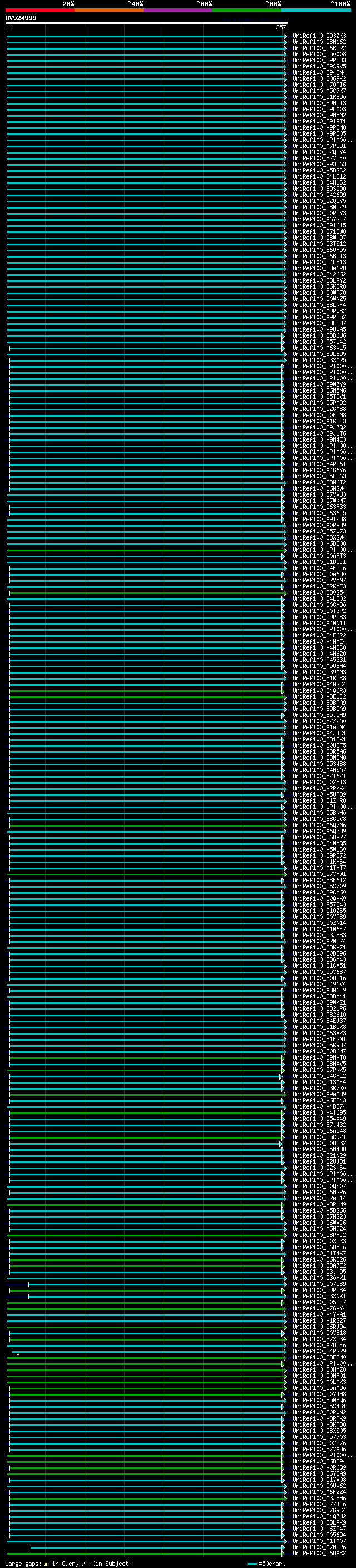
Task: Click the UniRef100_A7QR16 entry
Action: (319, 85)
